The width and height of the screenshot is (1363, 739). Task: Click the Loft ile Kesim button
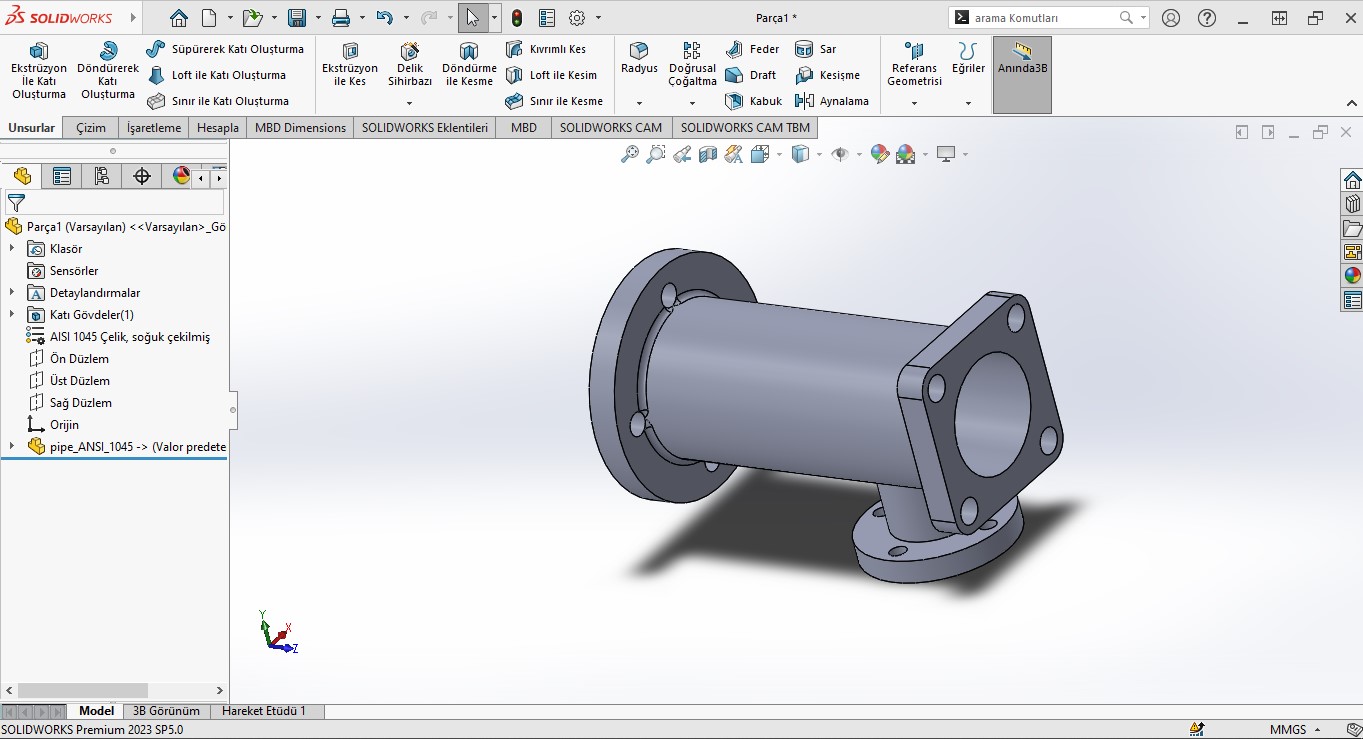tap(551, 75)
